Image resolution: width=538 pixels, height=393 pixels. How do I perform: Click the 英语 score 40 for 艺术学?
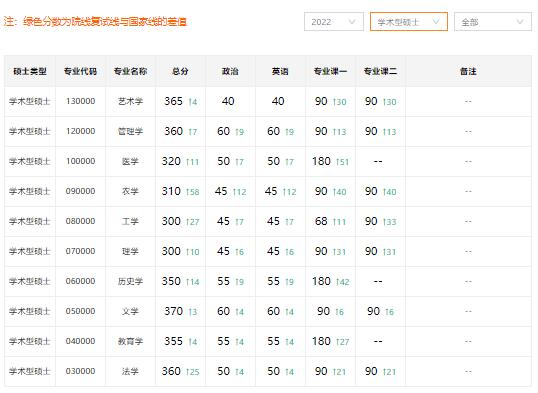[278, 101]
